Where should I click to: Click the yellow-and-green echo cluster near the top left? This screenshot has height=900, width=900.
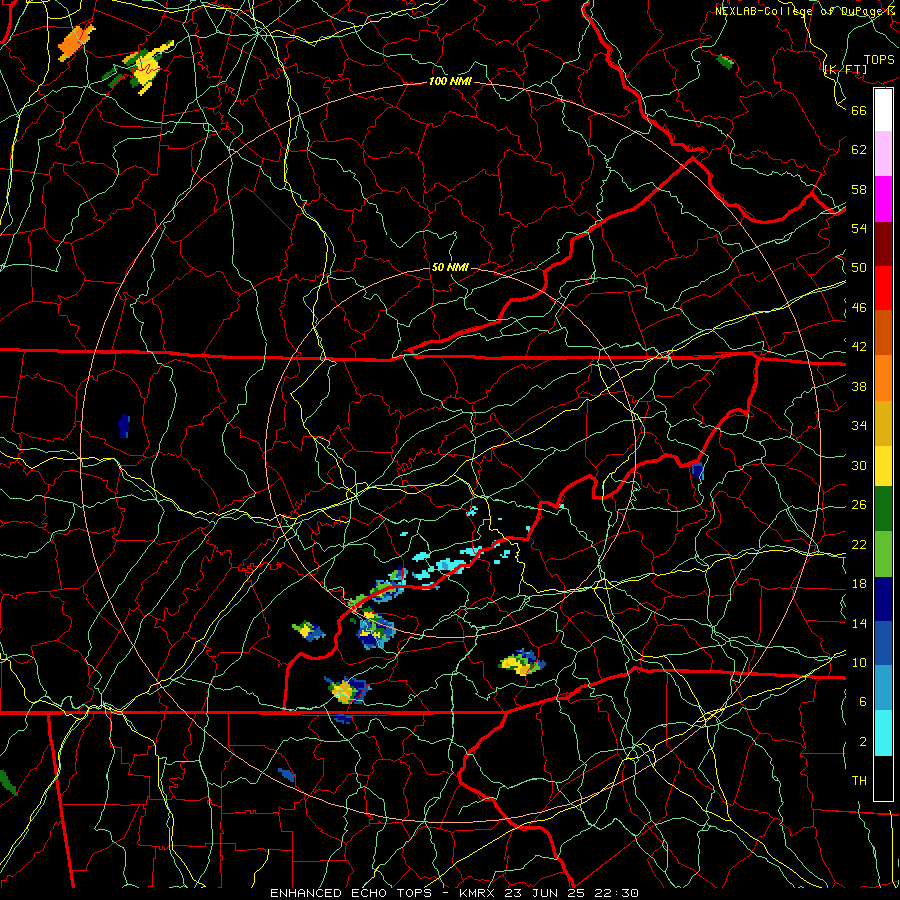pyautogui.click(x=141, y=68)
